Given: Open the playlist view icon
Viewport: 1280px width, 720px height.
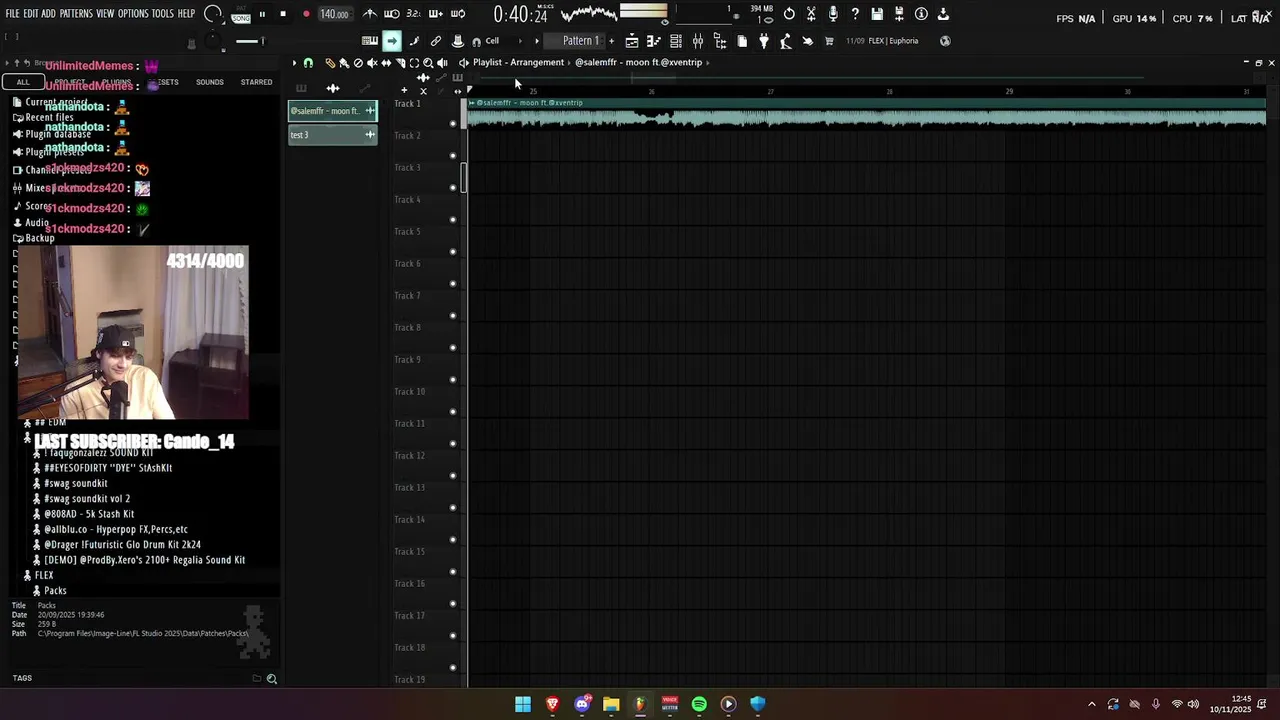Looking at the screenshot, I should coord(632,41).
